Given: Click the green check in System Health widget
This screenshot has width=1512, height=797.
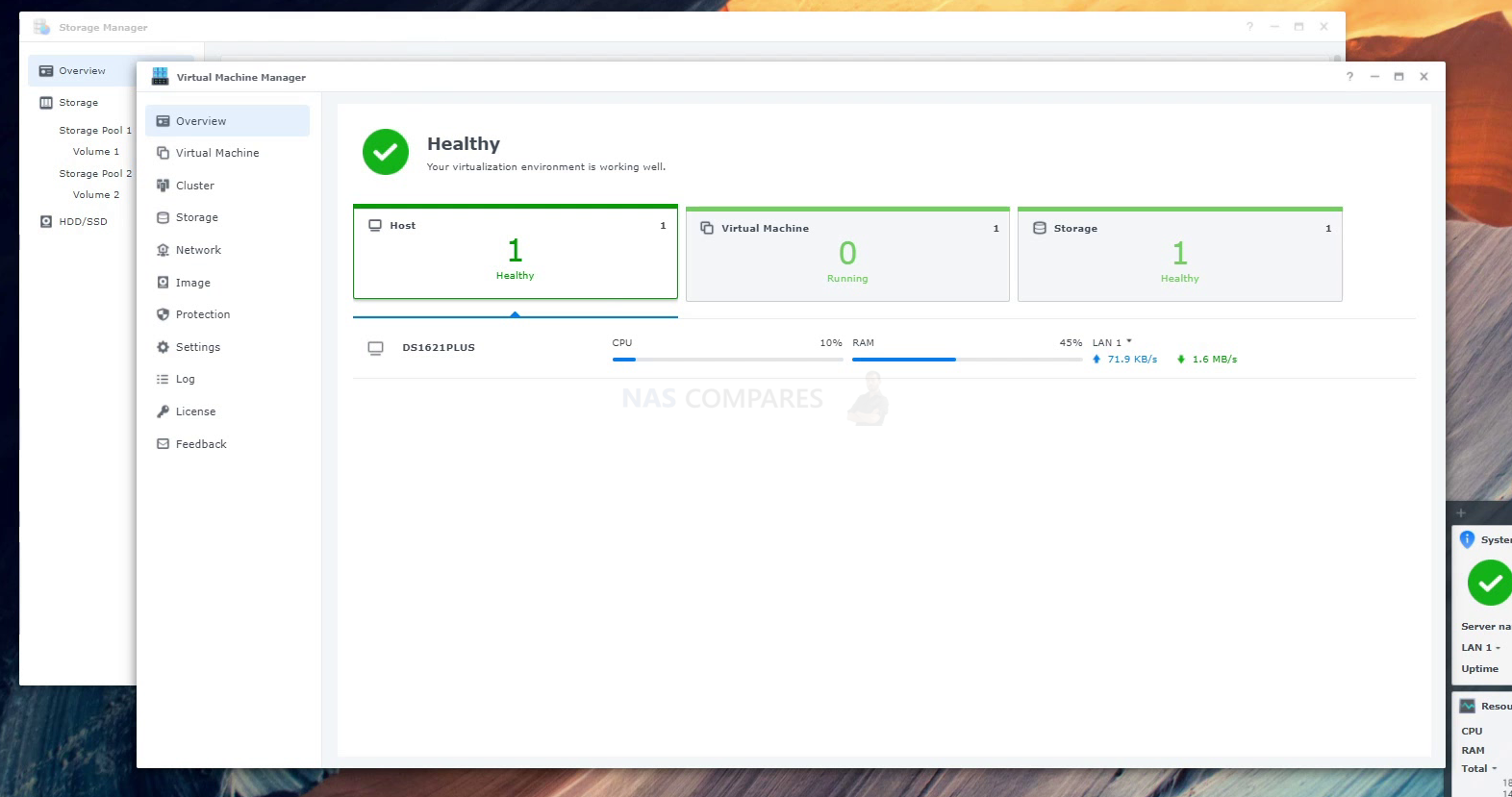Looking at the screenshot, I should pyautogui.click(x=1490, y=583).
